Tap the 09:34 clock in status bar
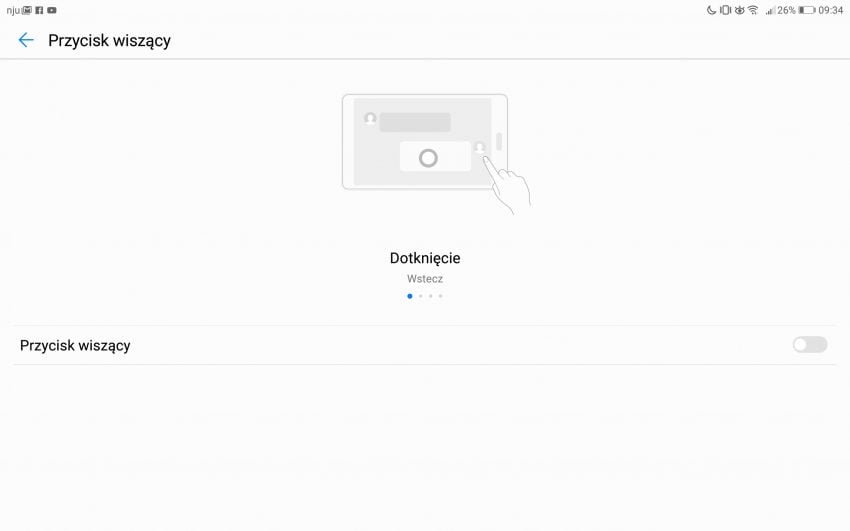Screen dimensions: 850x531 pos(830,10)
